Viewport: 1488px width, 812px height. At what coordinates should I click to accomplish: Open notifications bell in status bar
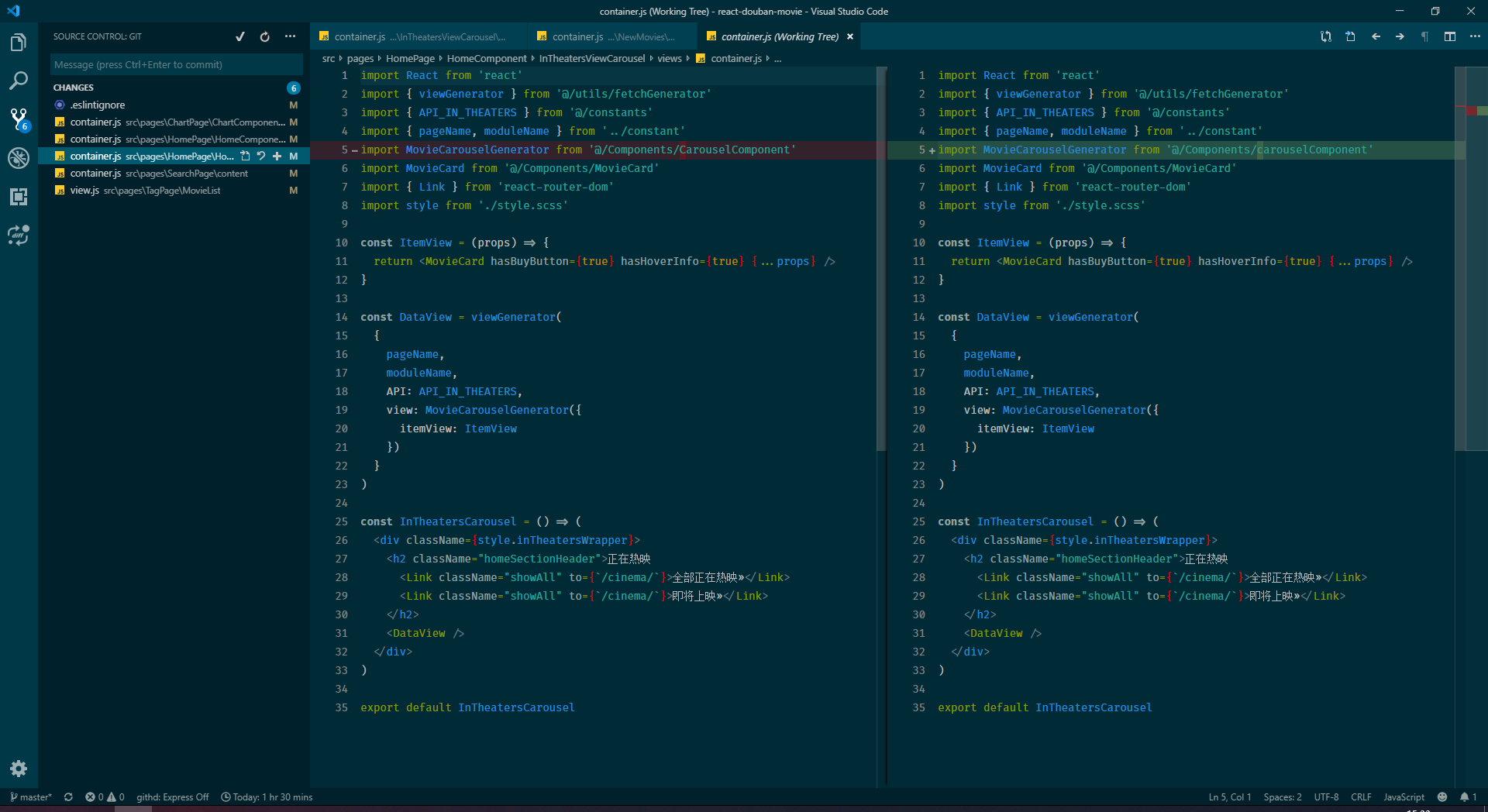click(1469, 797)
